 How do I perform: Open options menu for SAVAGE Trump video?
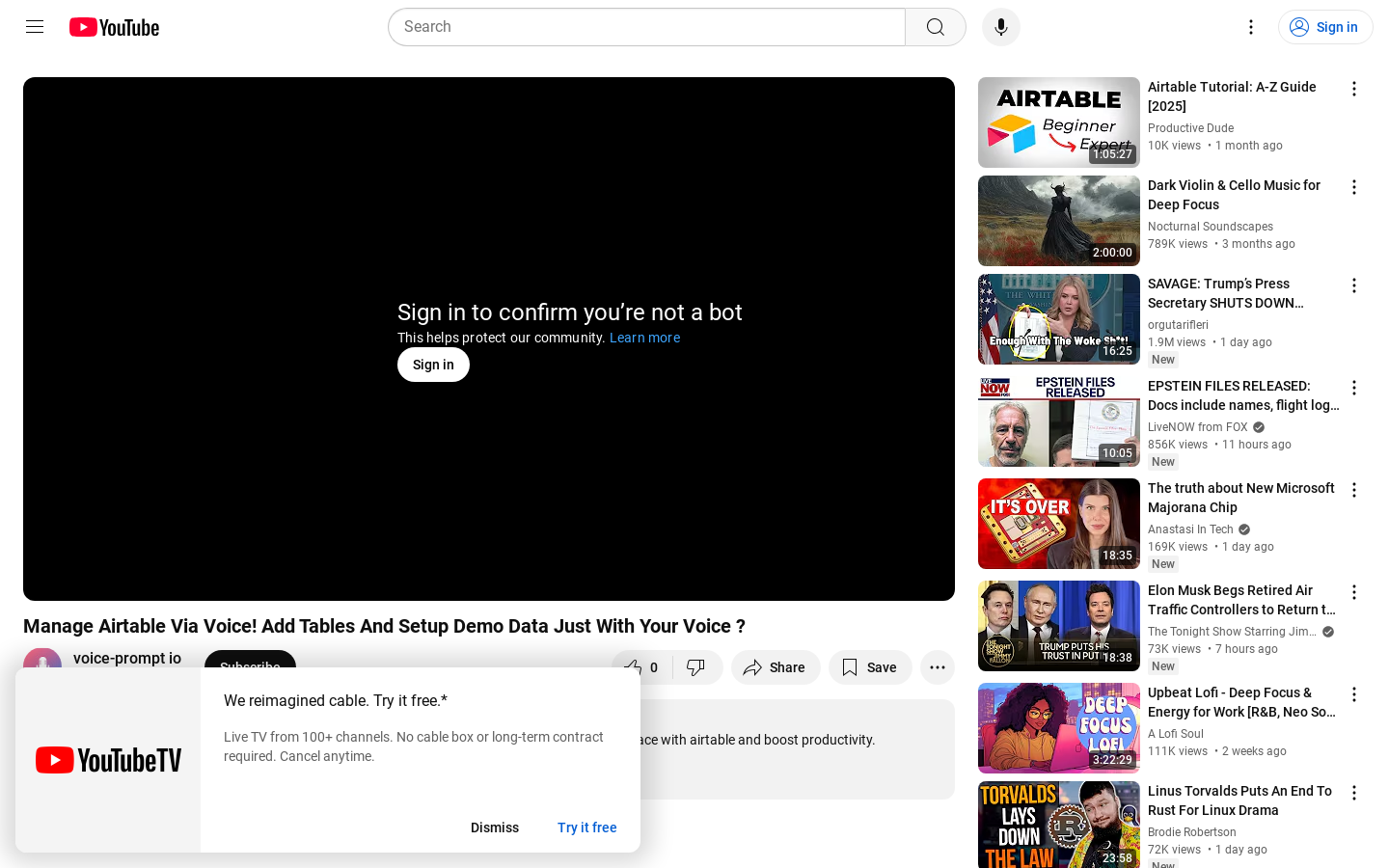1354,285
